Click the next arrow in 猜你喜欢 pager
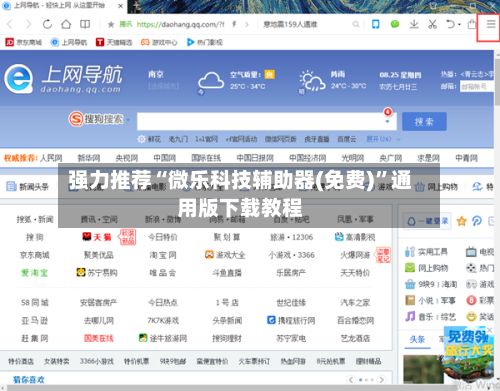 click(381, 379)
